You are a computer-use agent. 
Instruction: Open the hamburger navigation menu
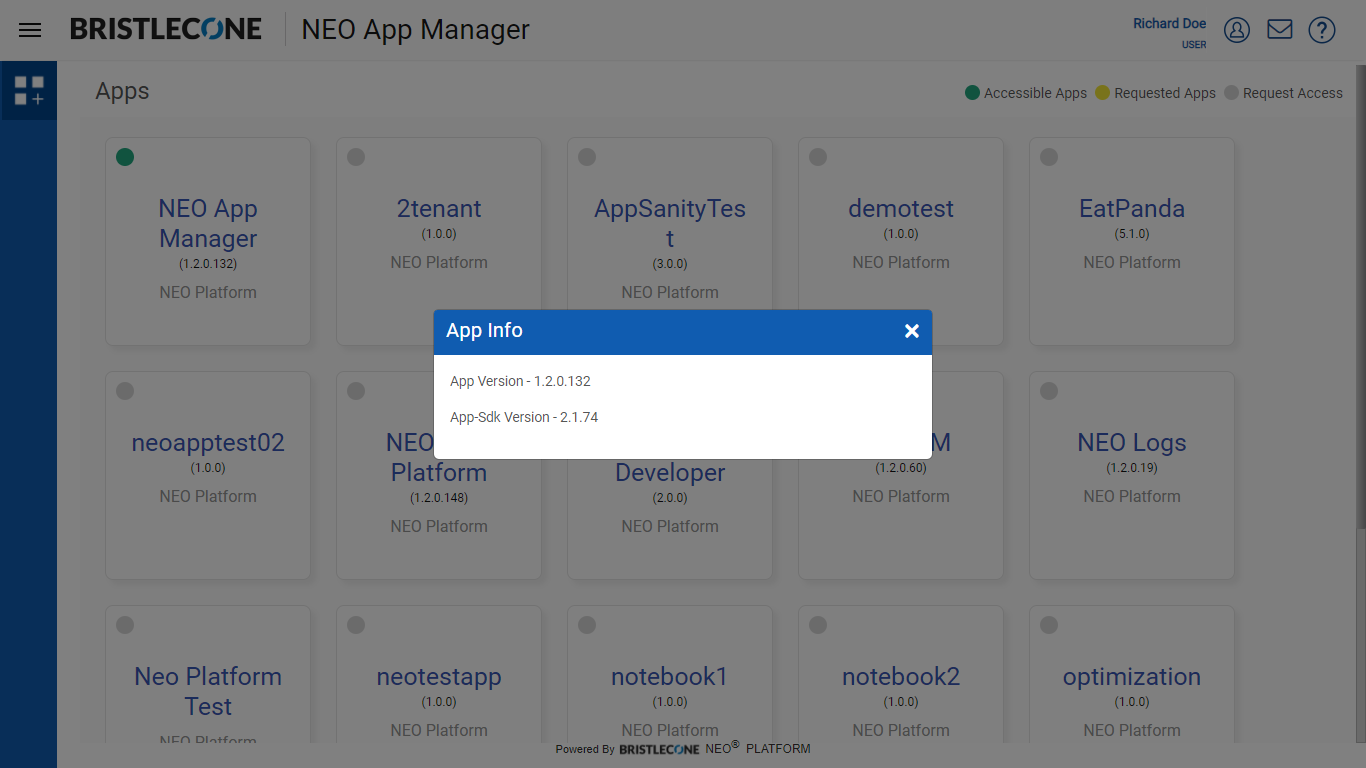pos(30,30)
